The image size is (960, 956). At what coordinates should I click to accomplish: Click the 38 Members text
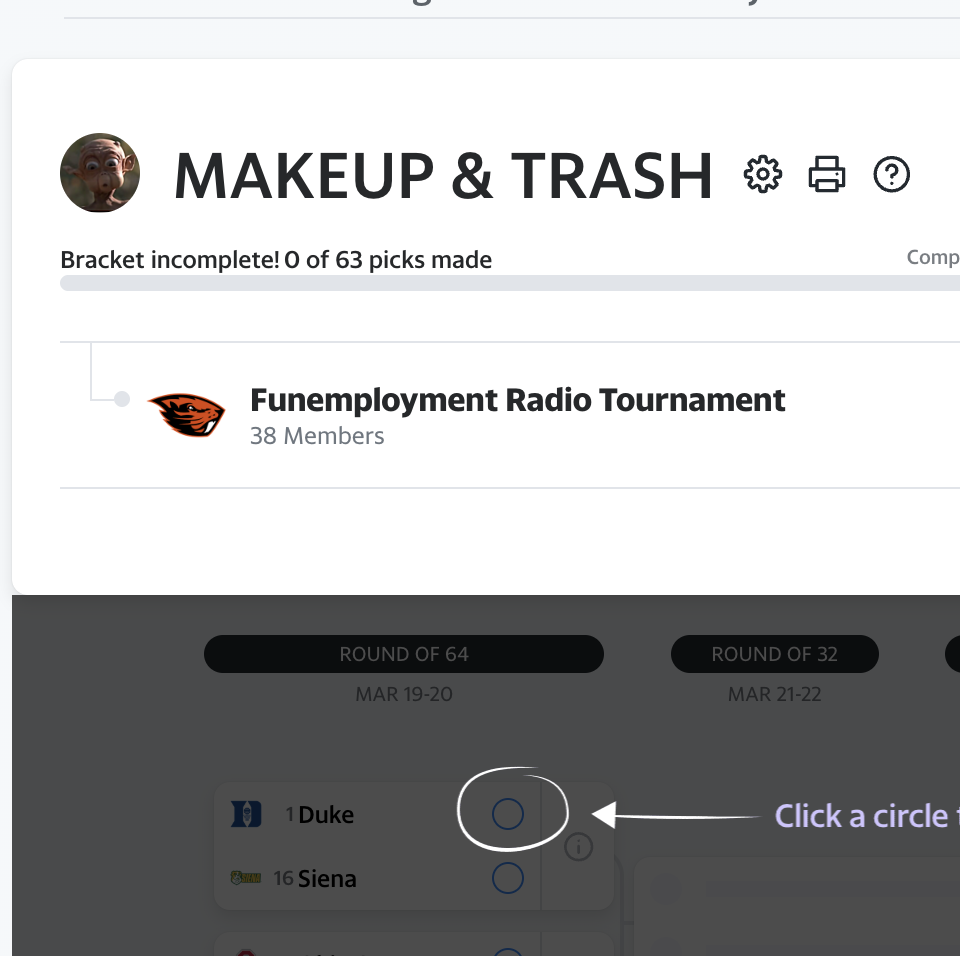coord(317,436)
